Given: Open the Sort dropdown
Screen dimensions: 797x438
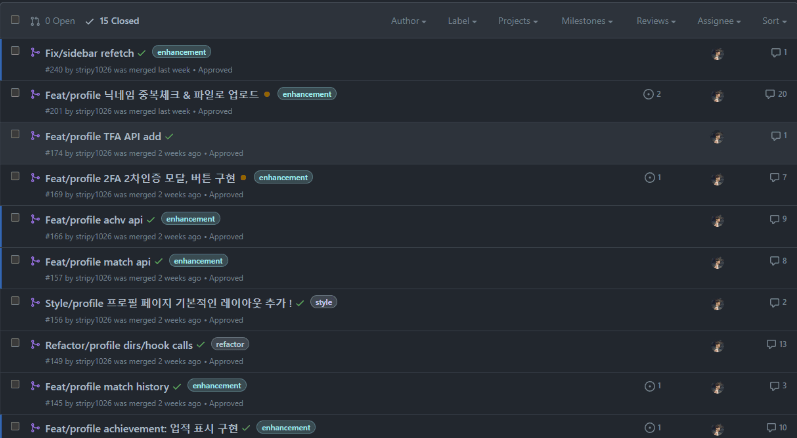Looking at the screenshot, I should 774,21.
